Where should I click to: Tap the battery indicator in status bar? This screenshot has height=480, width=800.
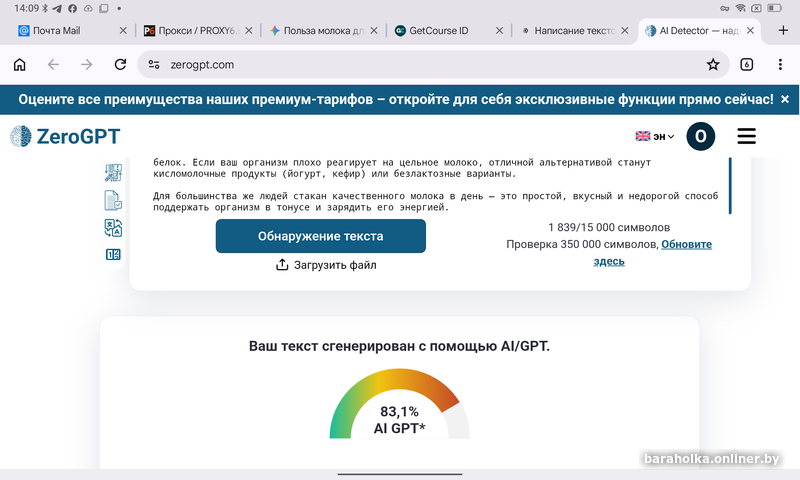pos(774,8)
